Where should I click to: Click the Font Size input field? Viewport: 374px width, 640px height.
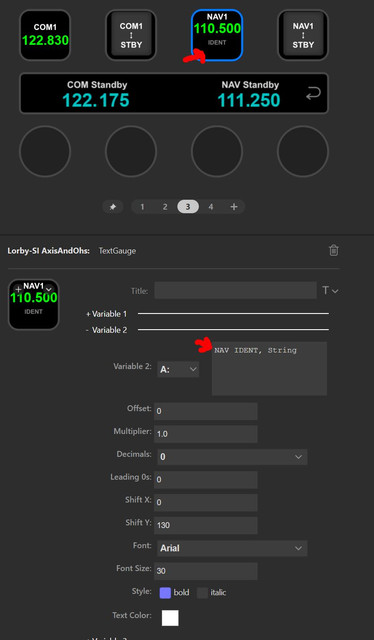(x=206, y=571)
